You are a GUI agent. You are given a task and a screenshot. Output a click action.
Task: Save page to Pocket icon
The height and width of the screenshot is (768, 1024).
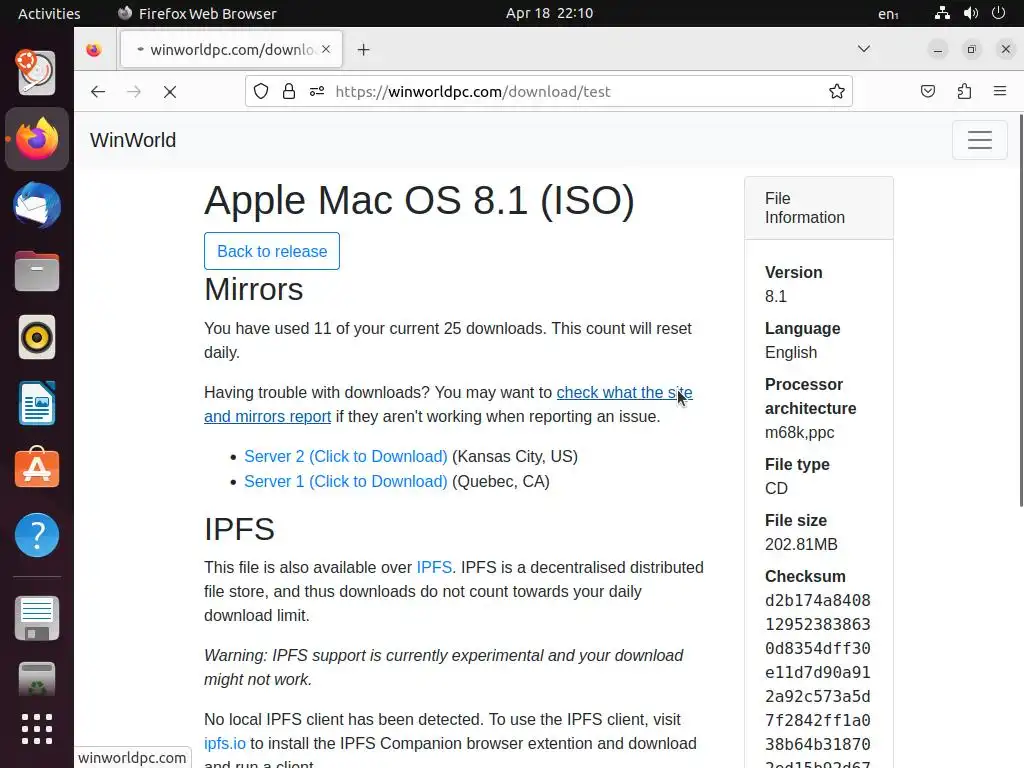tap(928, 91)
